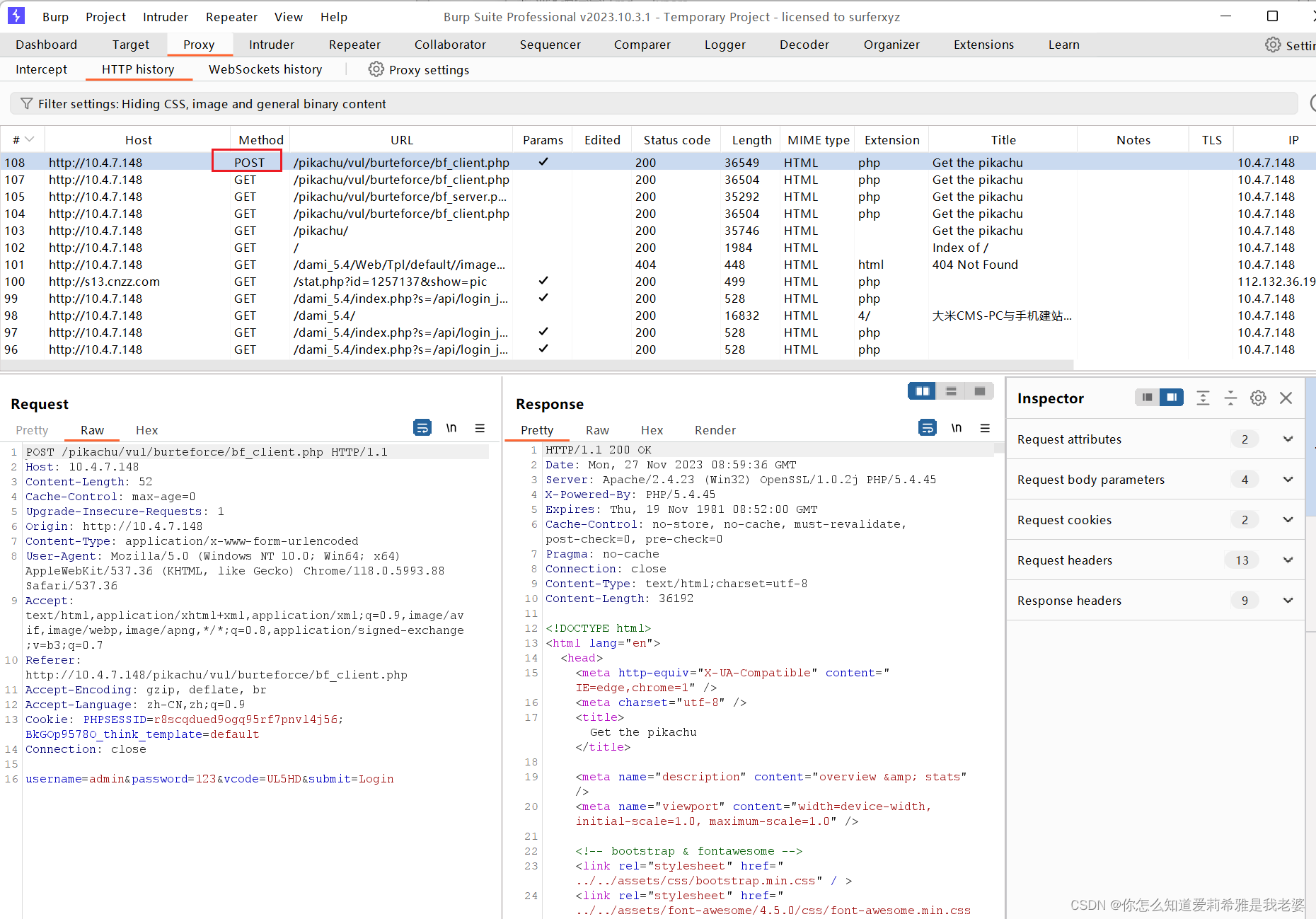Switch to the Target tab

point(131,45)
